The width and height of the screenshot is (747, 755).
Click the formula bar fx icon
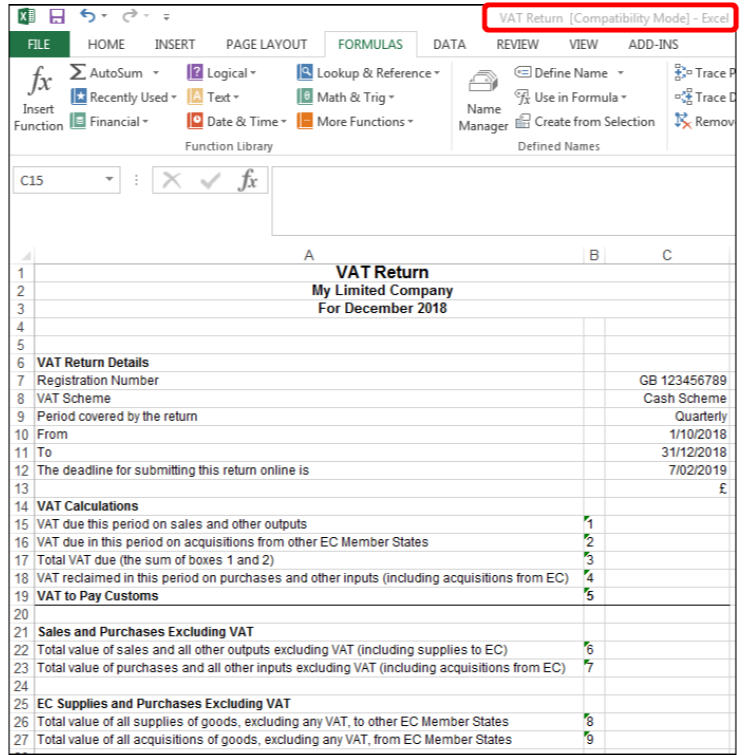pos(248,181)
